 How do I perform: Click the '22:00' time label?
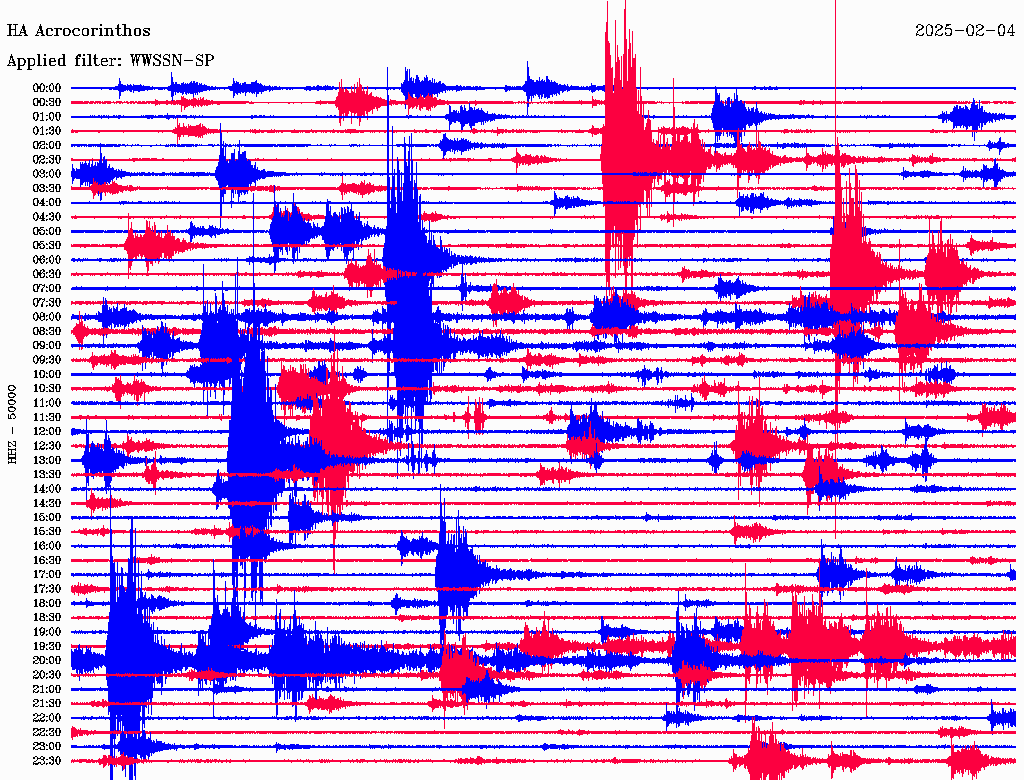[x=46, y=718]
